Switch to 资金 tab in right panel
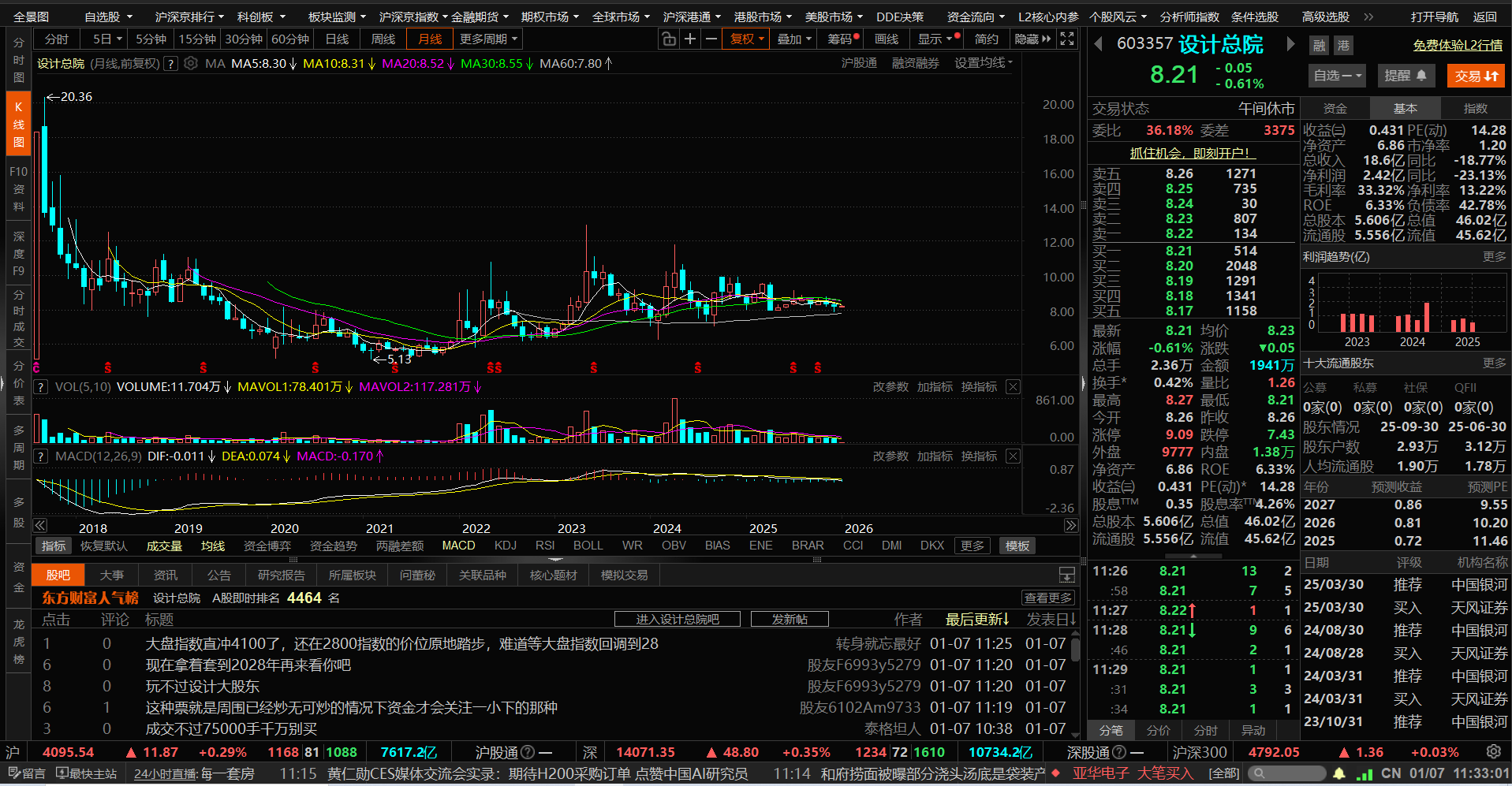The height and width of the screenshot is (786, 1512). tap(1335, 108)
